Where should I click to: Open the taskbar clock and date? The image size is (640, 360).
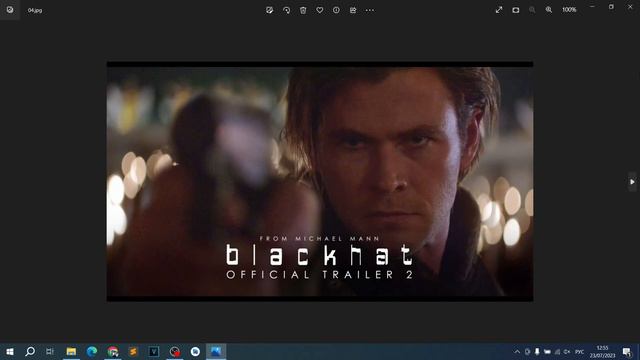tap(602, 352)
